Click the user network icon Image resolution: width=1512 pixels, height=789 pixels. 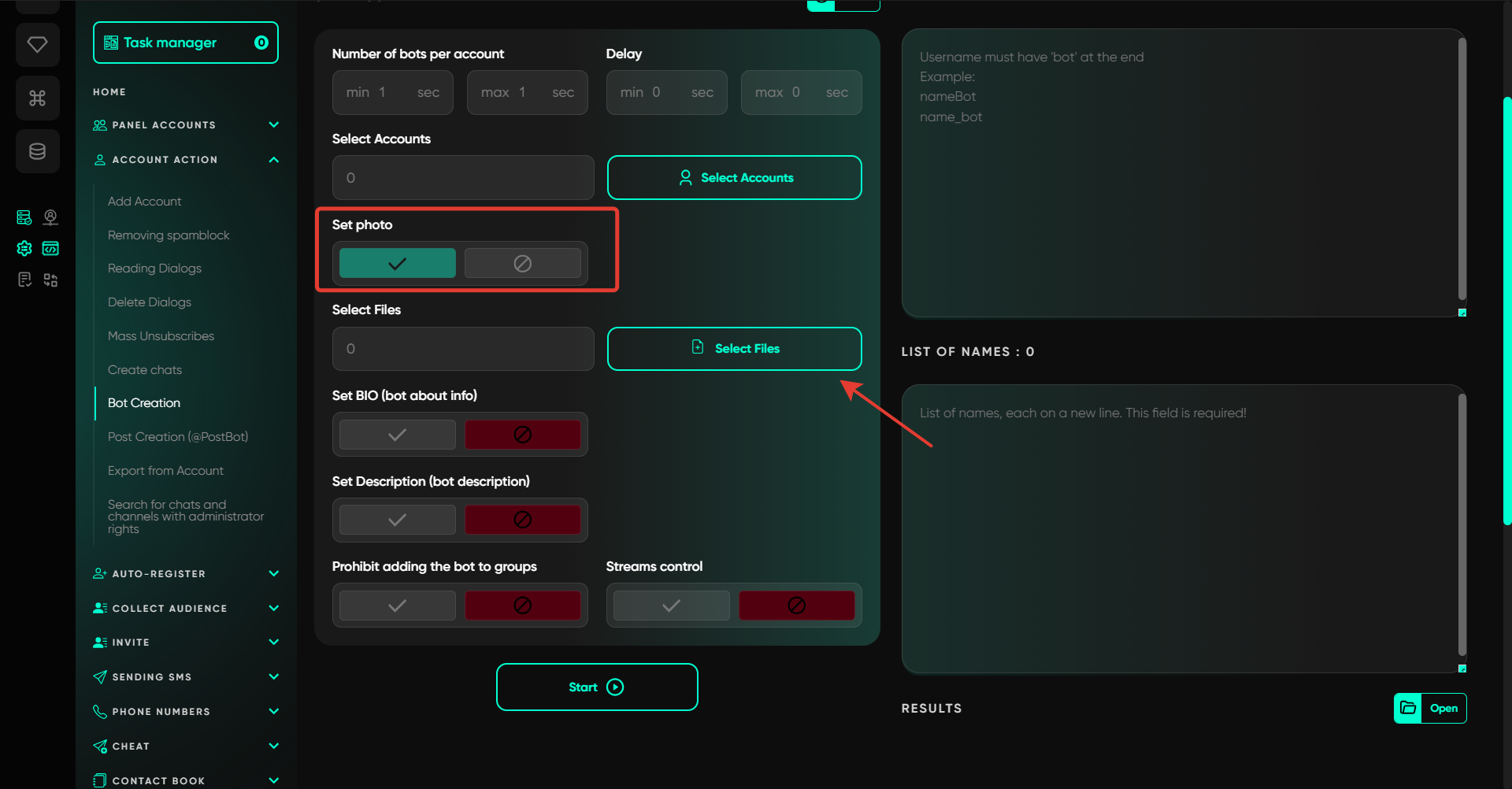pos(50,217)
